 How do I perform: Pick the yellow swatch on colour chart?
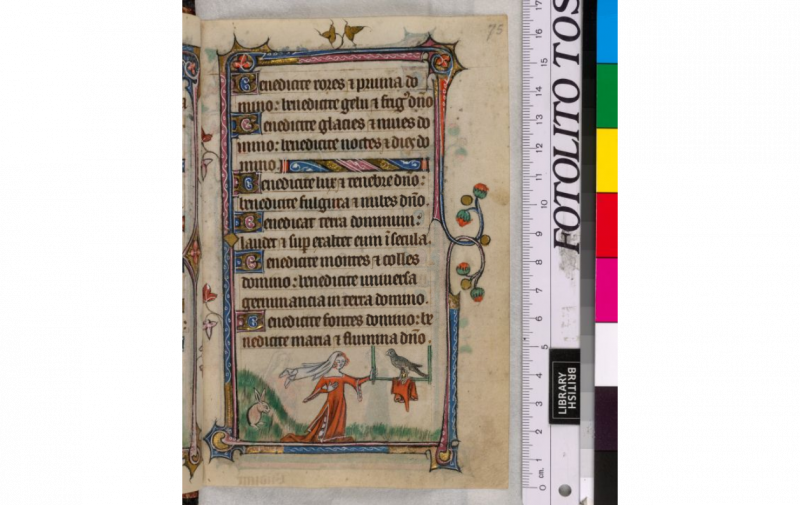607,160
